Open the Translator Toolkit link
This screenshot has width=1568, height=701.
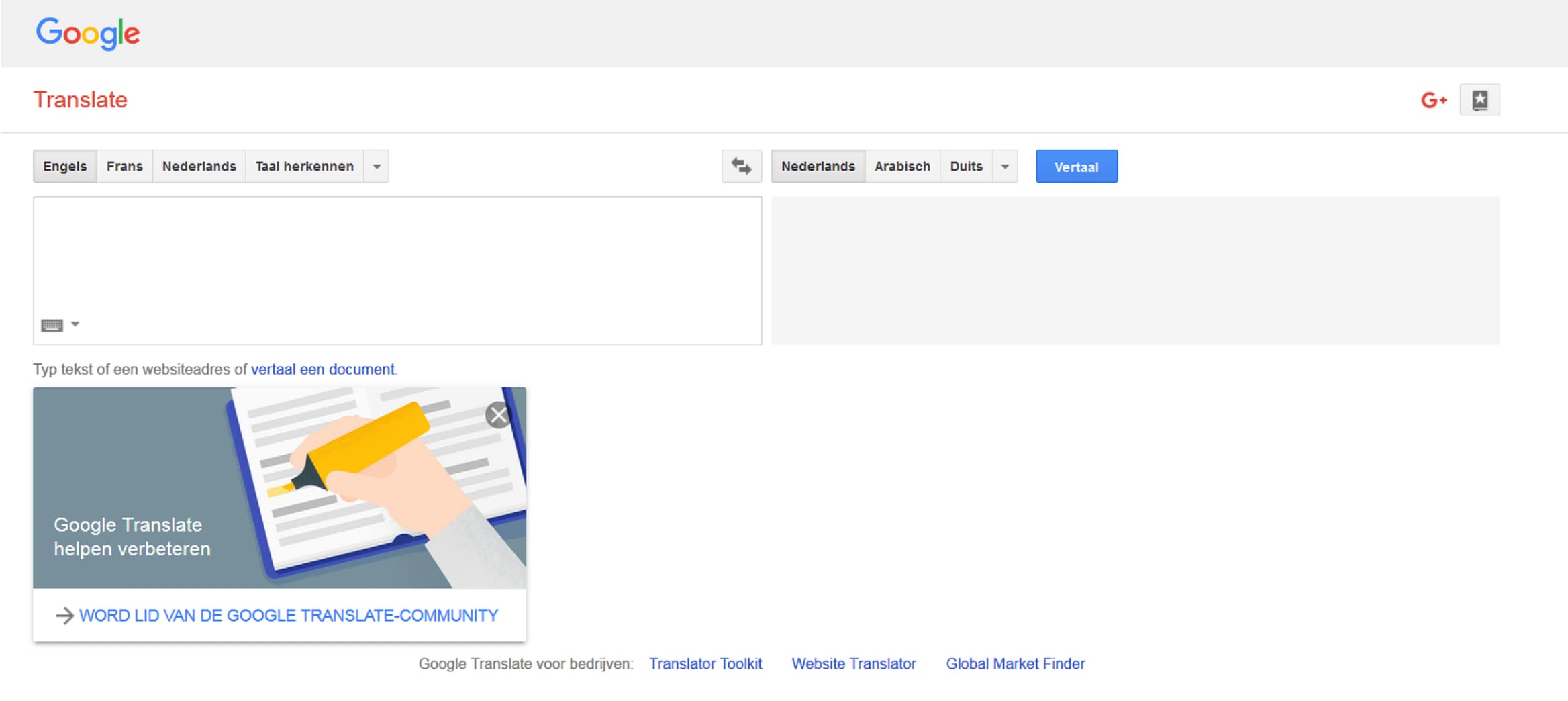(x=705, y=664)
